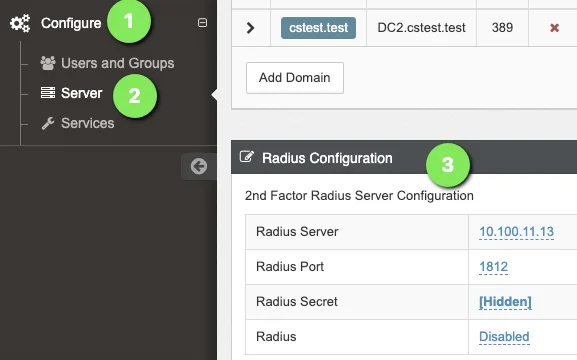Click the Radius Server label cell

click(x=357, y=232)
